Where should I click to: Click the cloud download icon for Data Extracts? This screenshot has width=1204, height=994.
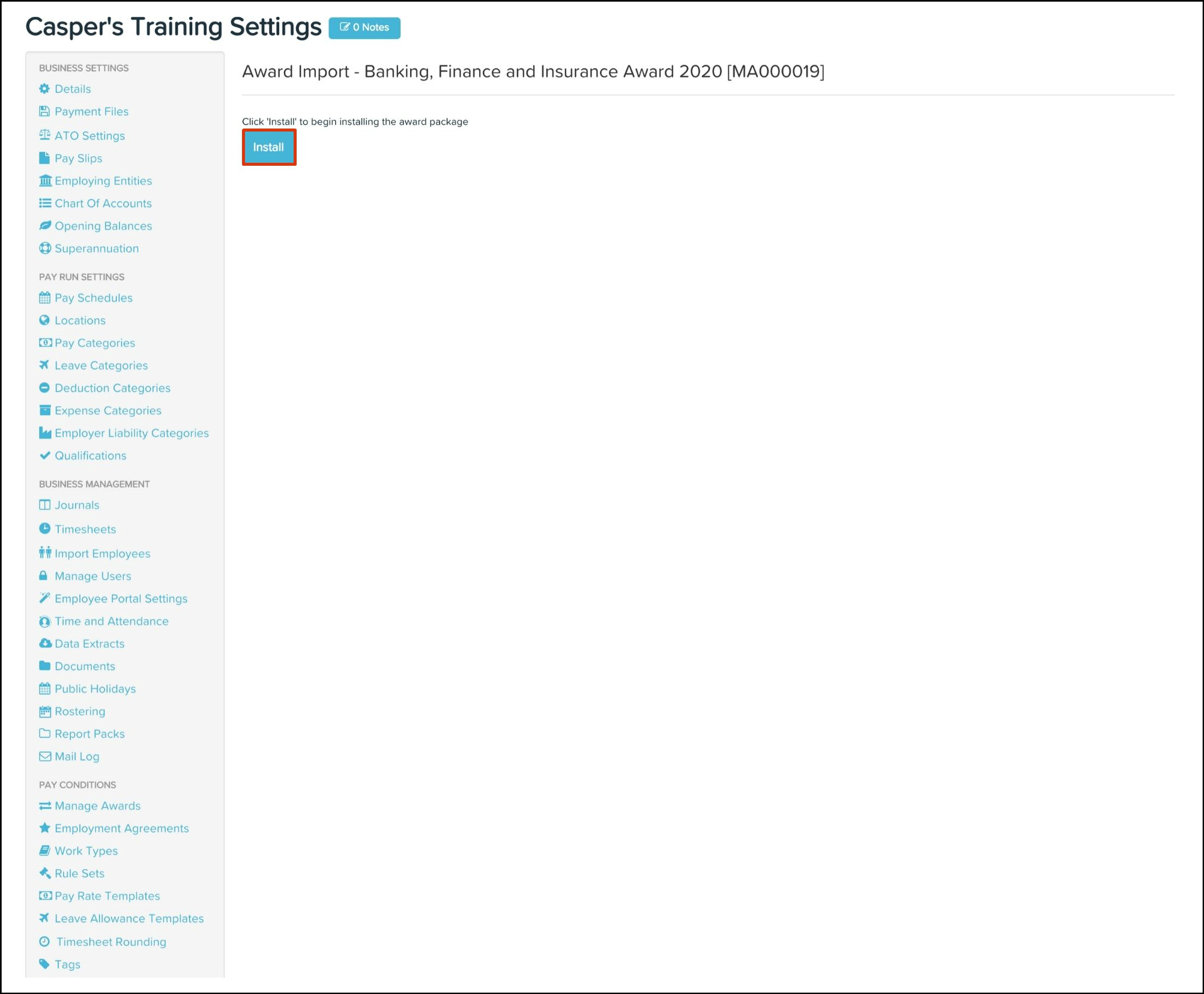(x=45, y=644)
